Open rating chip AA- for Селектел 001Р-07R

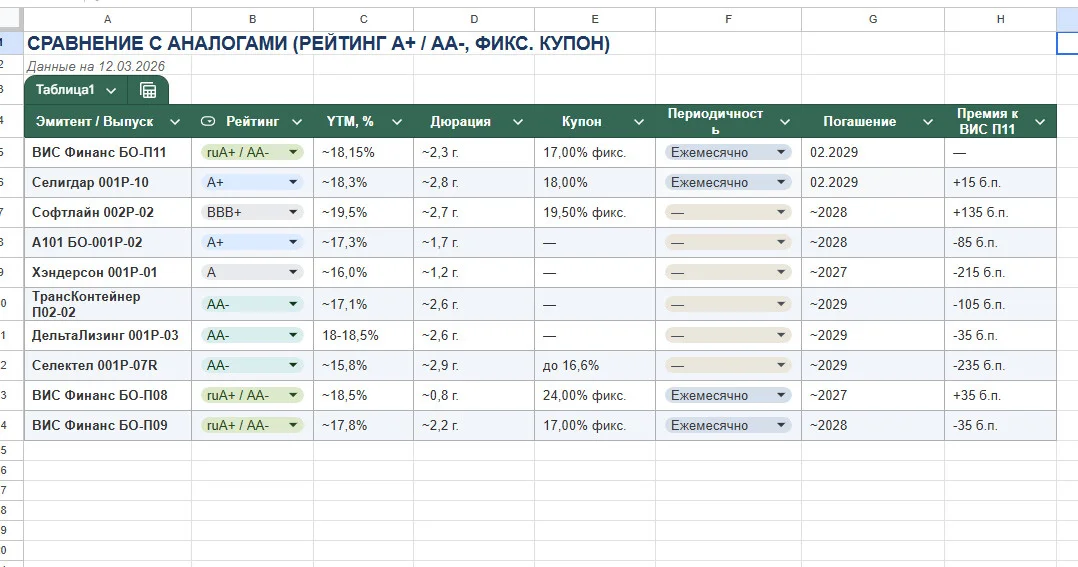click(x=252, y=366)
